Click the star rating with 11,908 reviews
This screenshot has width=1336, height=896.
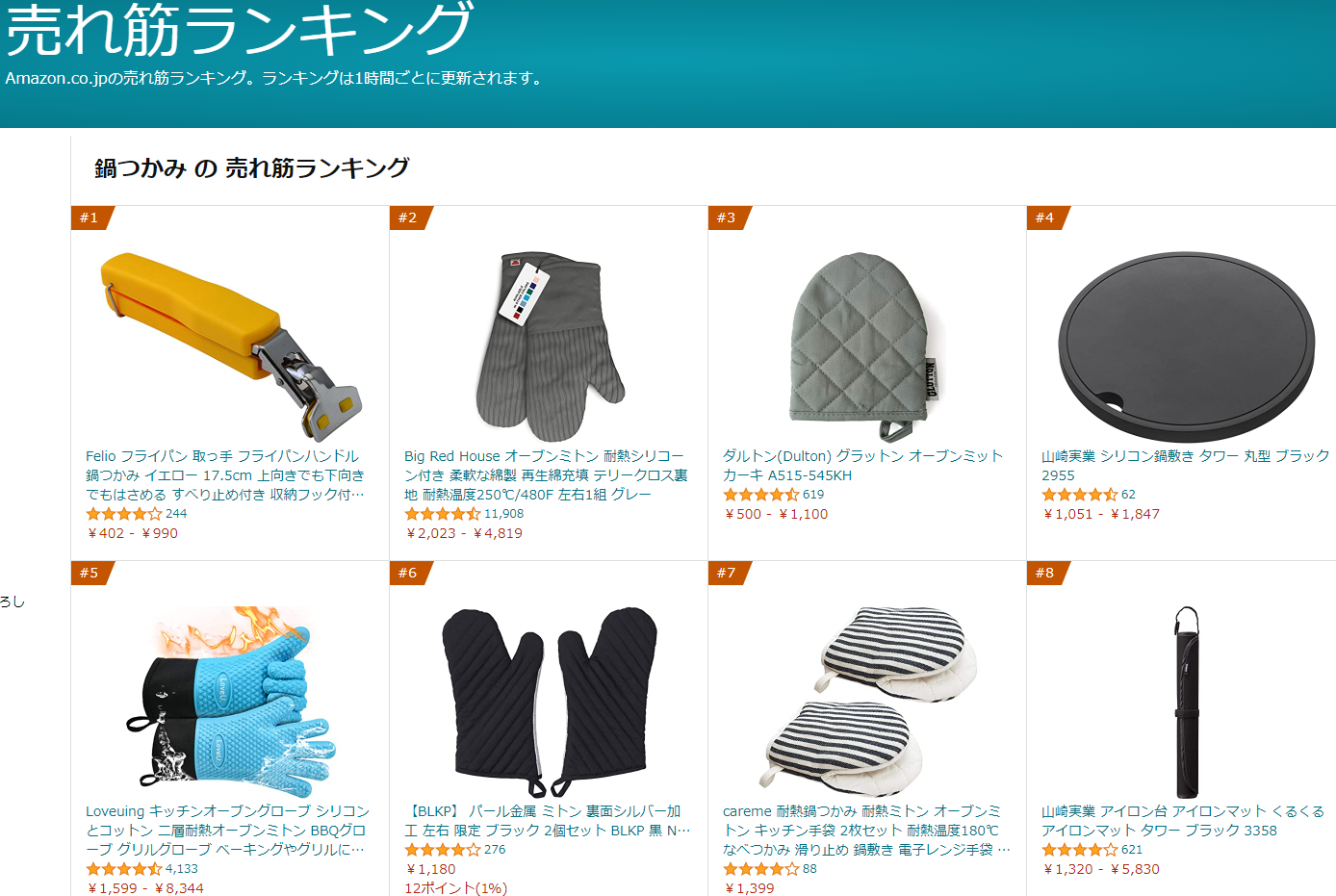click(x=442, y=514)
